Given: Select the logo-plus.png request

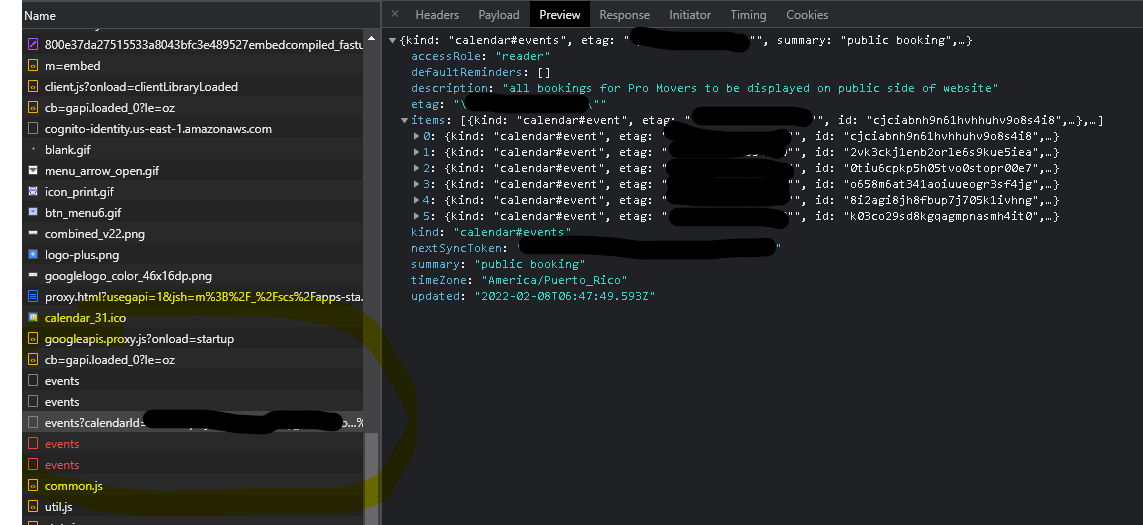Looking at the screenshot, I should (x=193, y=255).
